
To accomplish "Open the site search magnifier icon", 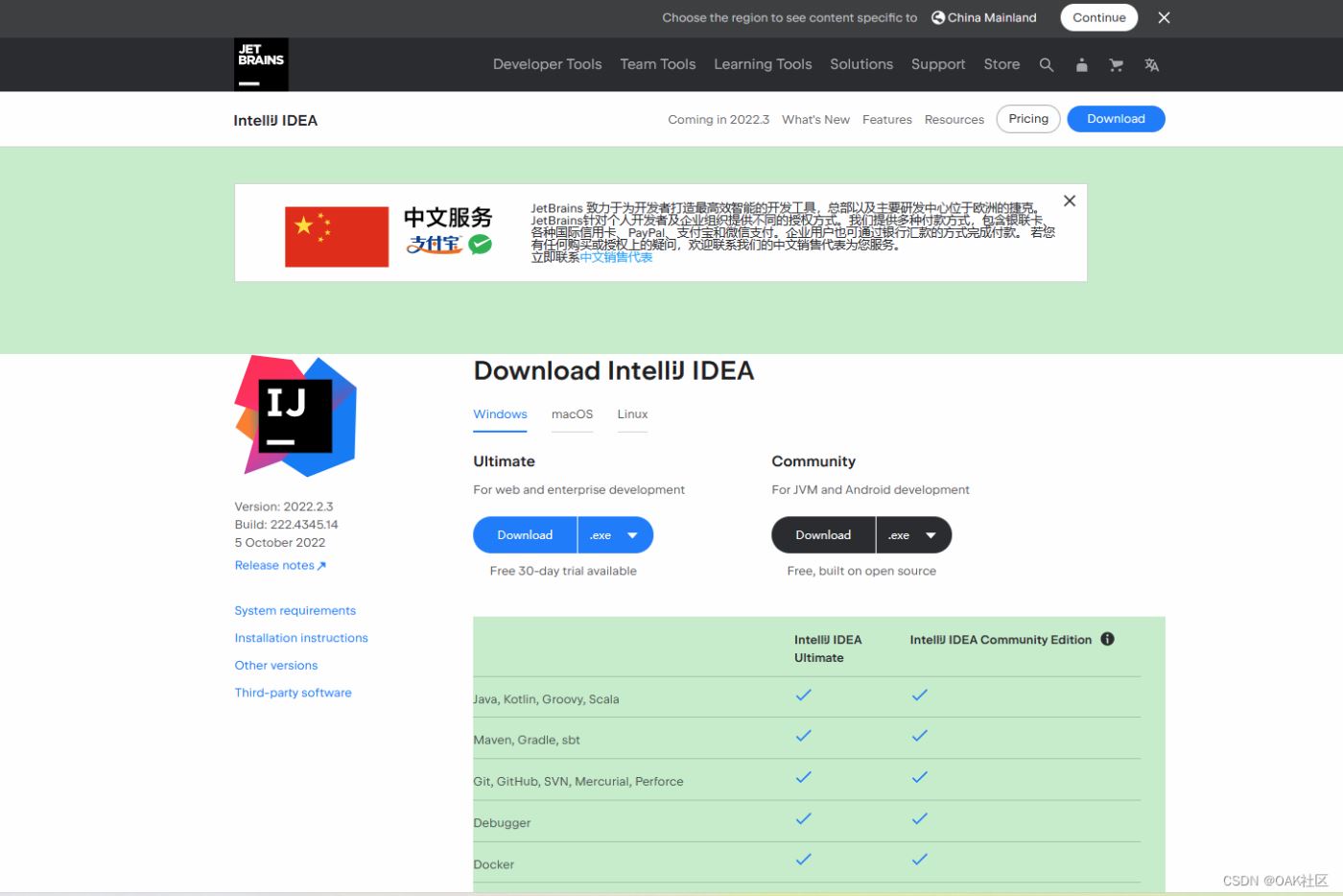I will click(1047, 65).
